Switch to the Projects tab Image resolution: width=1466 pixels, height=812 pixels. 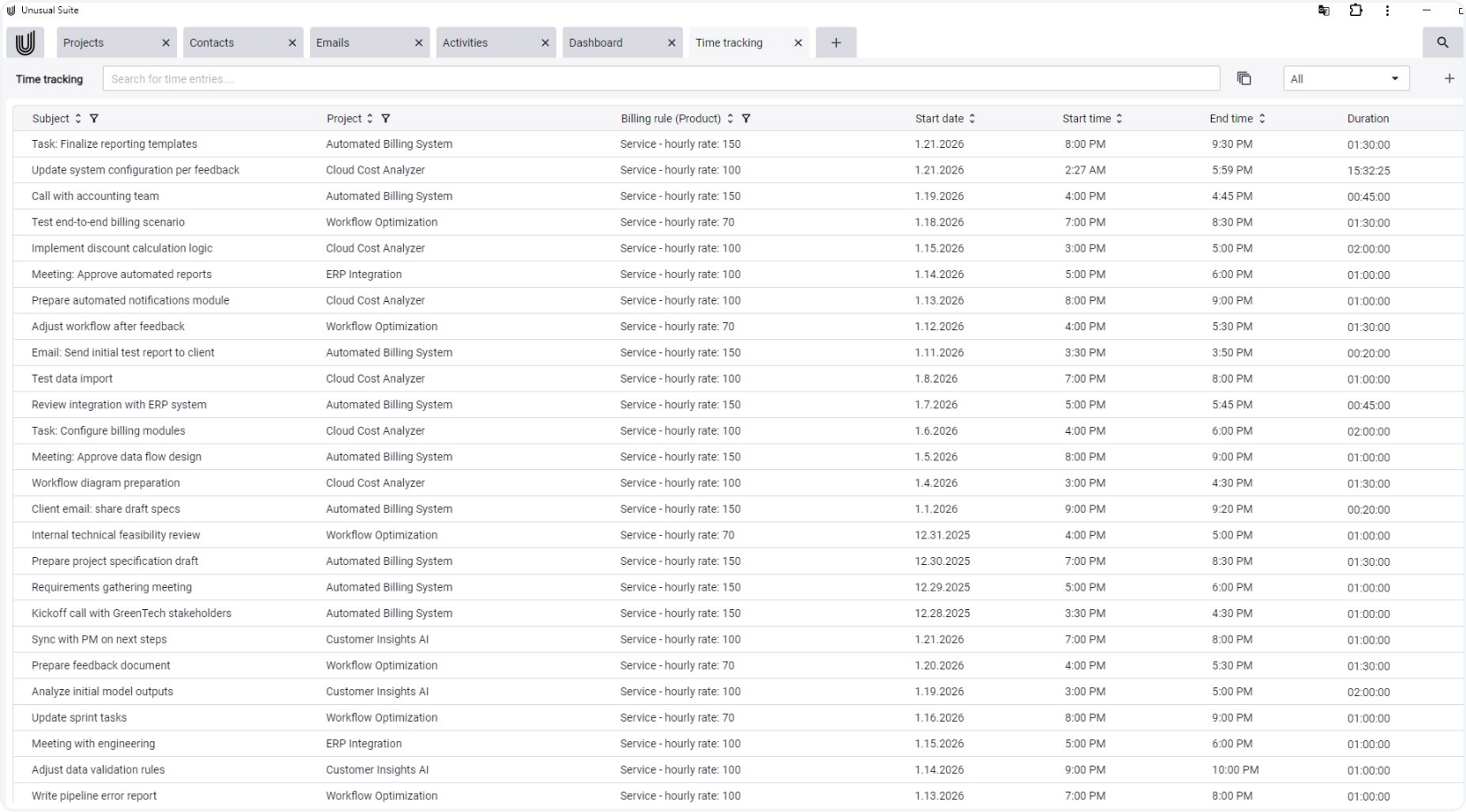coord(106,43)
